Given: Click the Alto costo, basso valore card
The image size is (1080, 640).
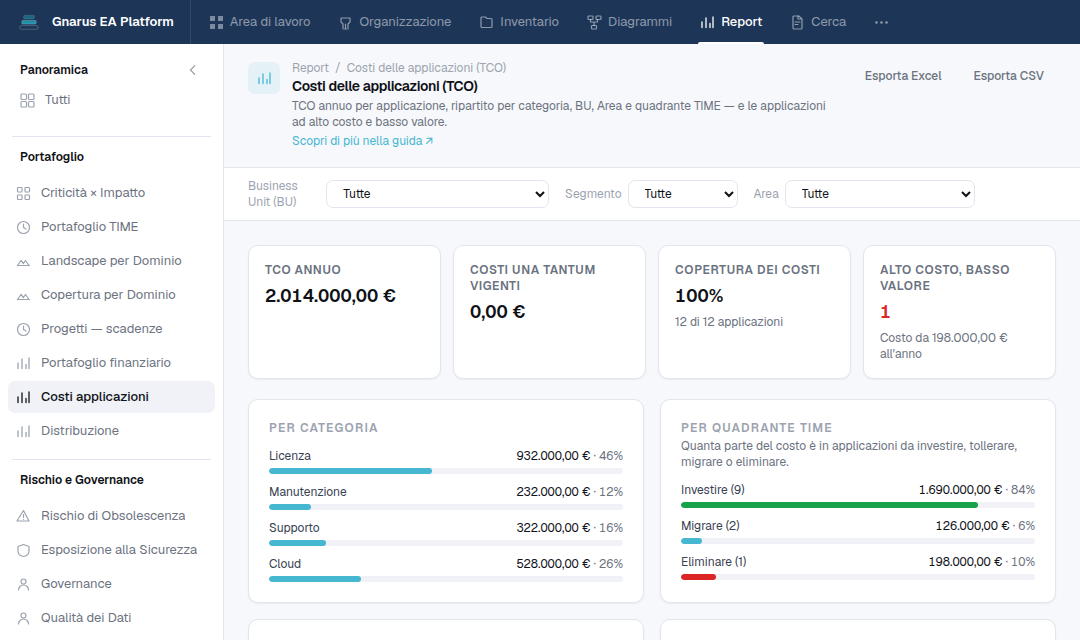Looking at the screenshot, I should 959,312.
